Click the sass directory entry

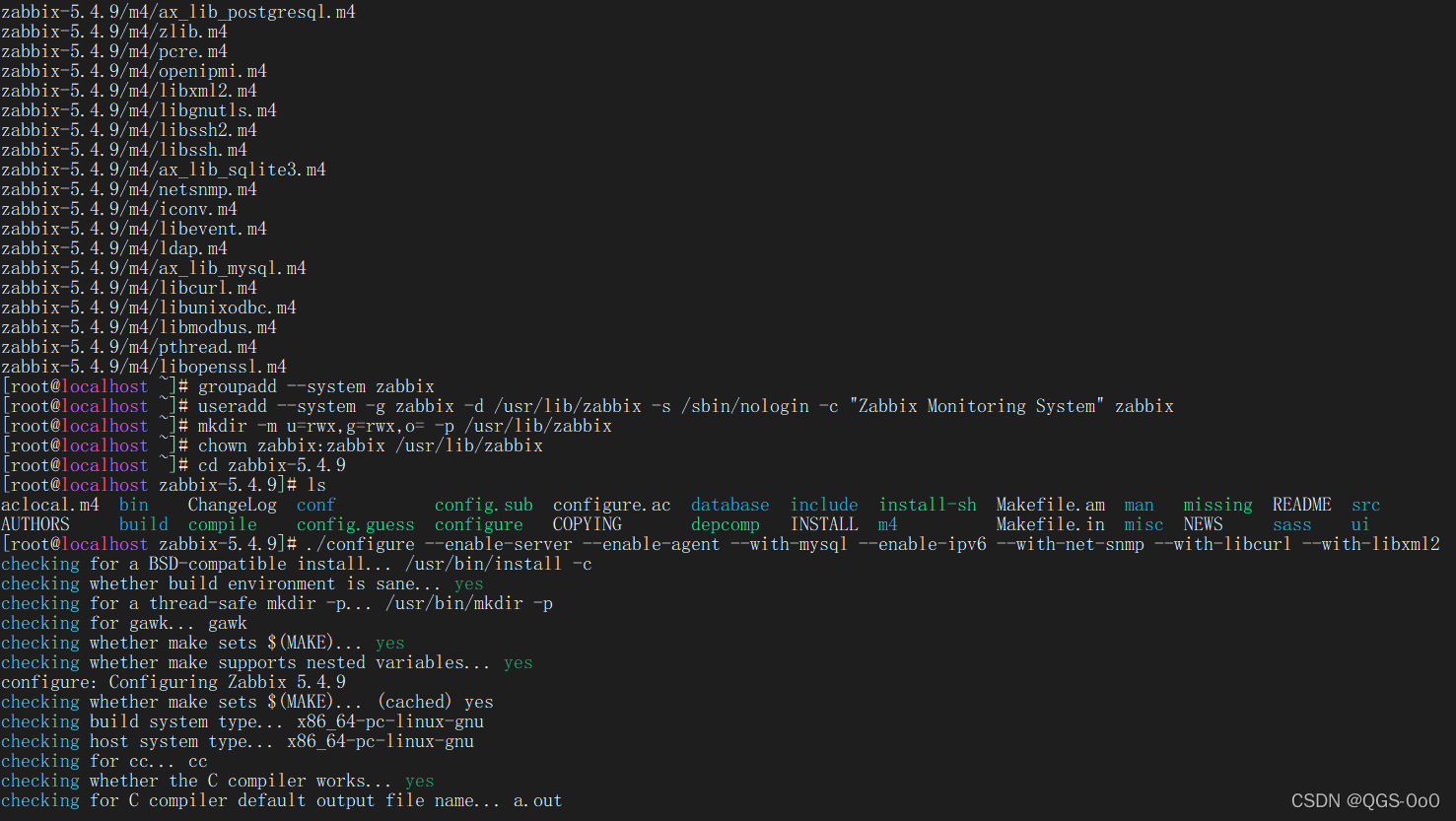click(1291, 523)
